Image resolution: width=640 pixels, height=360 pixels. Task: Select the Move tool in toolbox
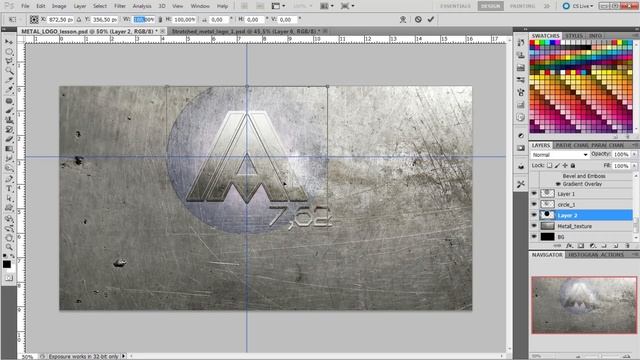[9, 42]
